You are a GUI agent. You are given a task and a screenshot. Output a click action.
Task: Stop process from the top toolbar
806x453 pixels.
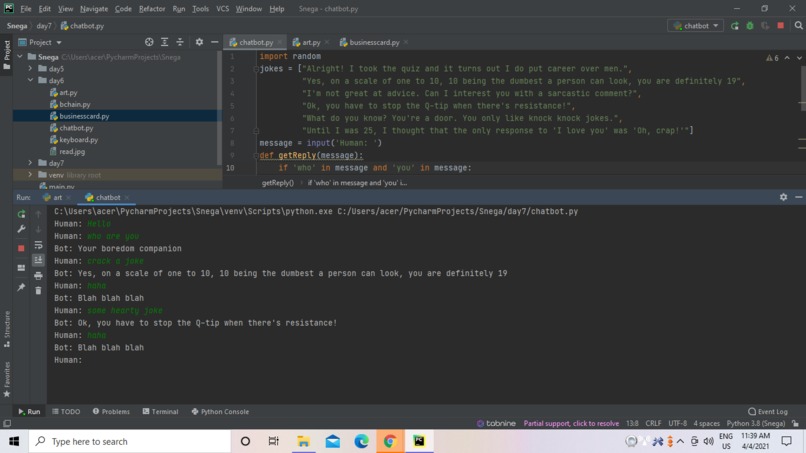(x=781, y=26)
